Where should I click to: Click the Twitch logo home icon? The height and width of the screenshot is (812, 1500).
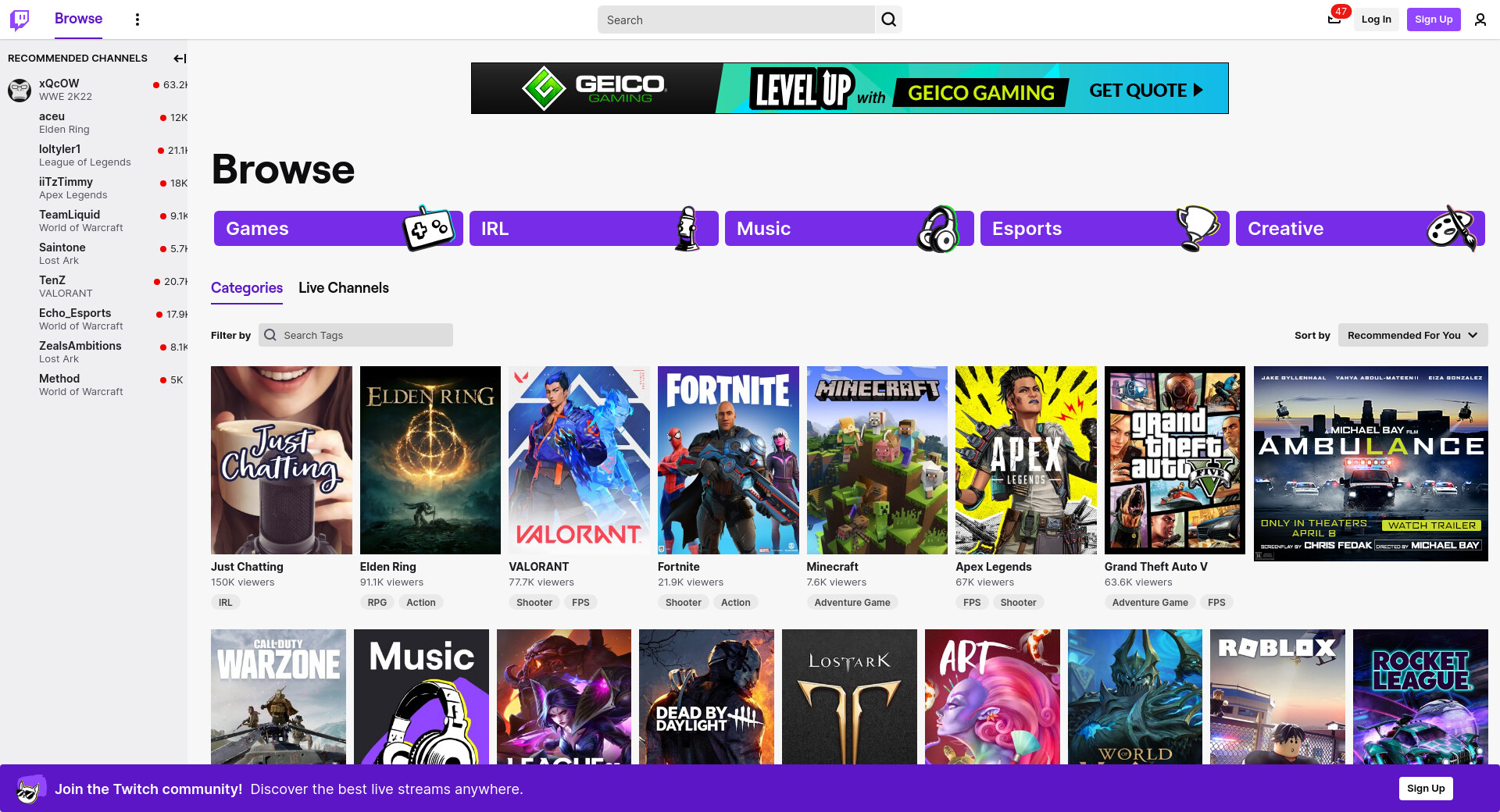click(x=20, y=20)
